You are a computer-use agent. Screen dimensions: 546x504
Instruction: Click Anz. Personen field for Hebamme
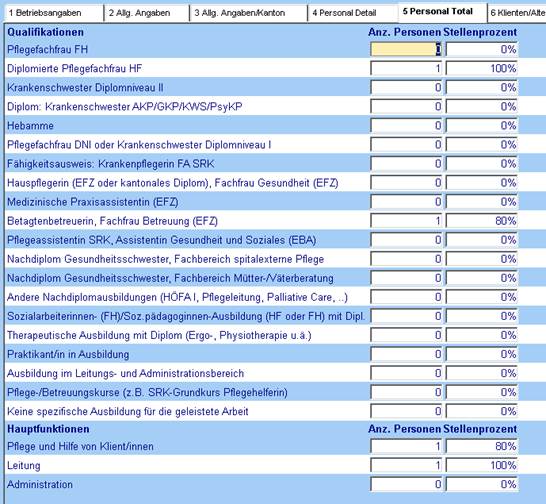tap(406, 125)
